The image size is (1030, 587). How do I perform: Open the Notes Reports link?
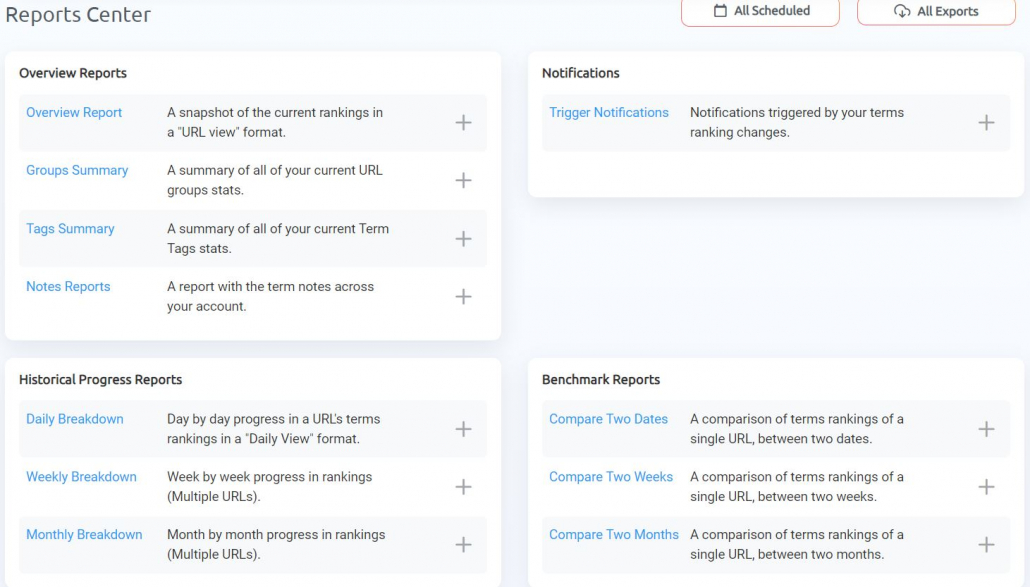pyautogui.click(x=68, y=286)
